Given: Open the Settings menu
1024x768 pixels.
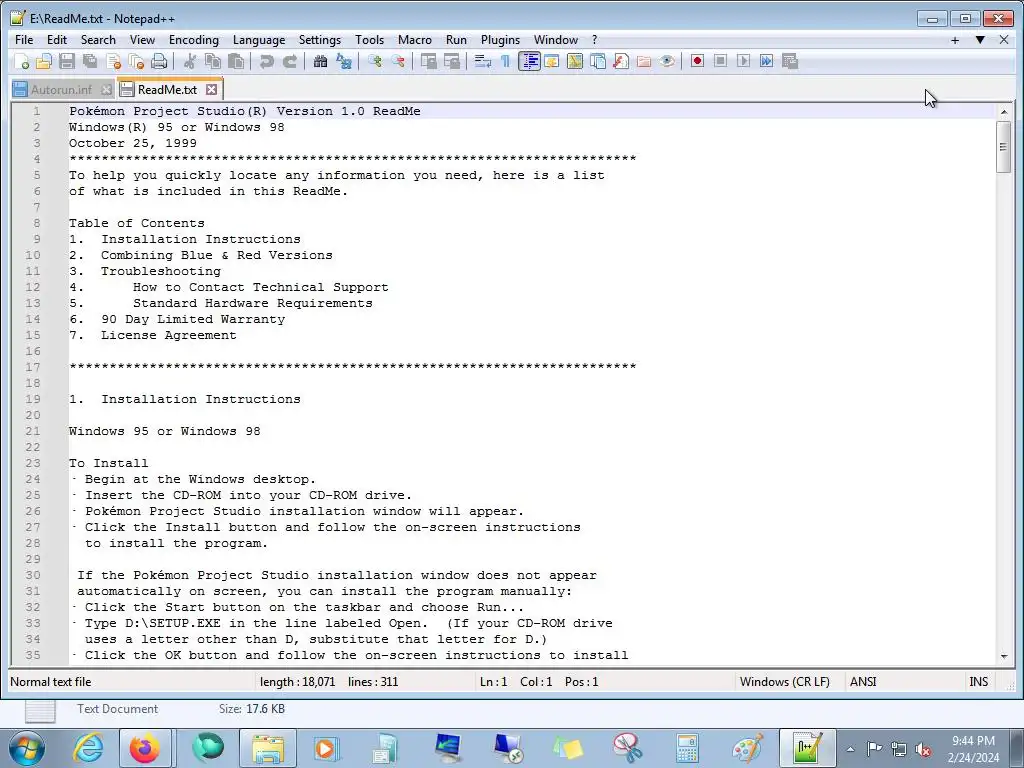Looking at the screenshot, I should [x=320, y=40].
